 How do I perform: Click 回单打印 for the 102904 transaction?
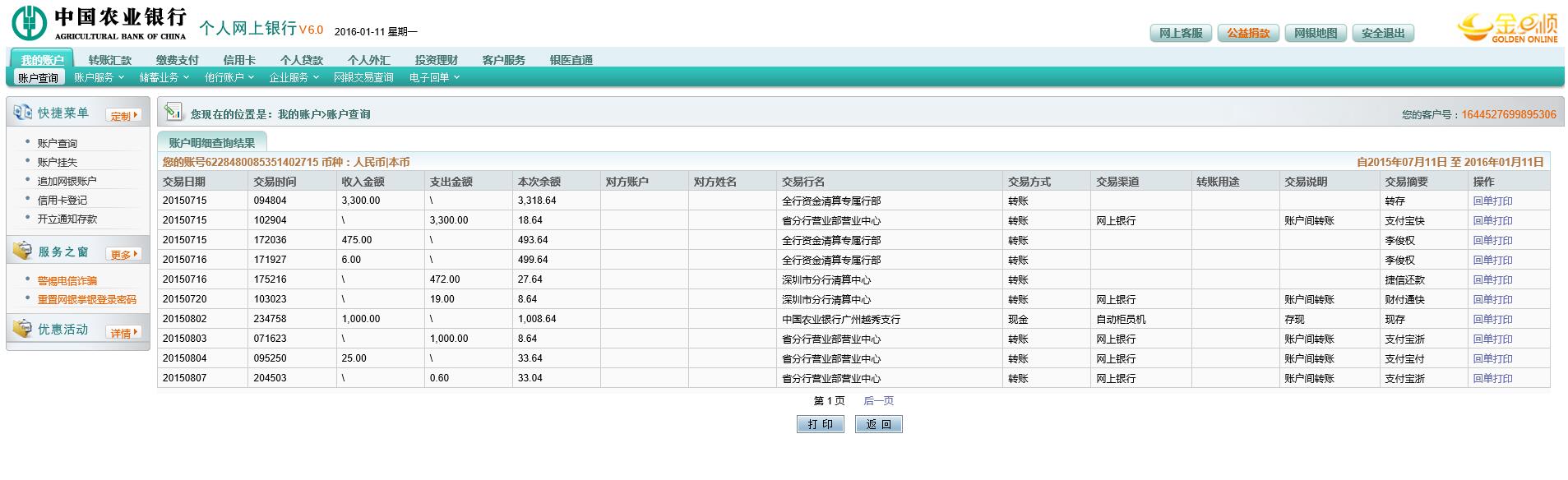coord(1492,220)
